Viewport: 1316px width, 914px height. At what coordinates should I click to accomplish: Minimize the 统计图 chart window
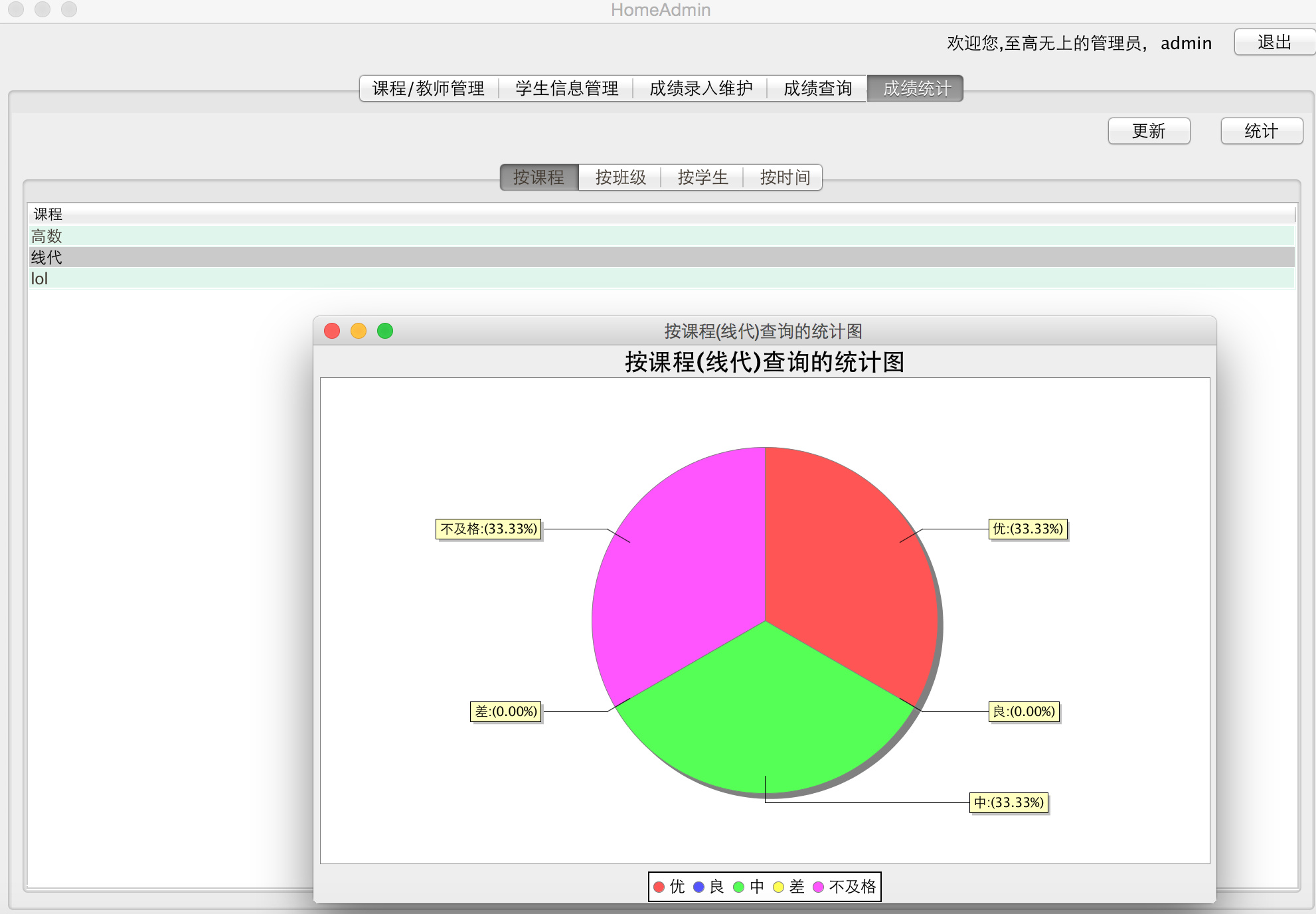(359, 331)
